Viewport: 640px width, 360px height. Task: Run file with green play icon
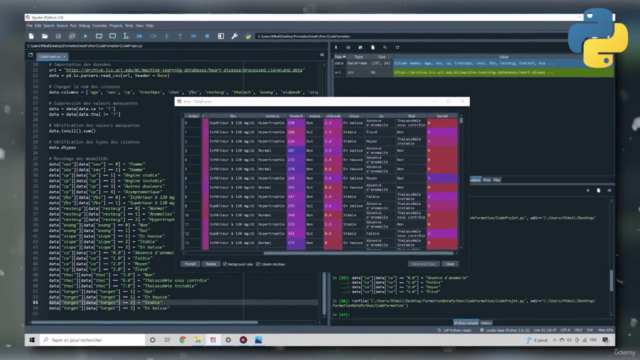85,36
